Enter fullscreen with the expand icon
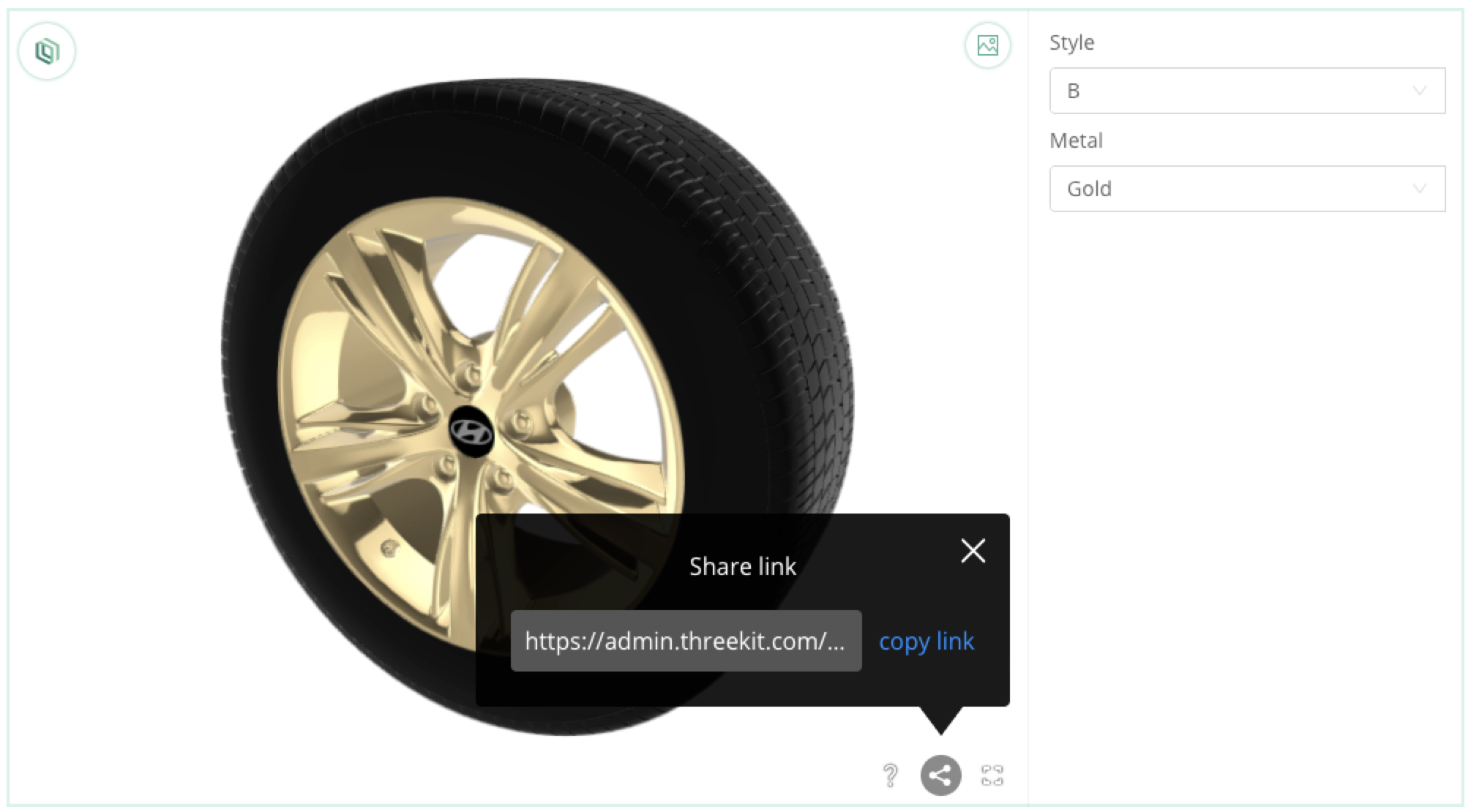This screenshot has width=1471, height=812. point(992,775)
